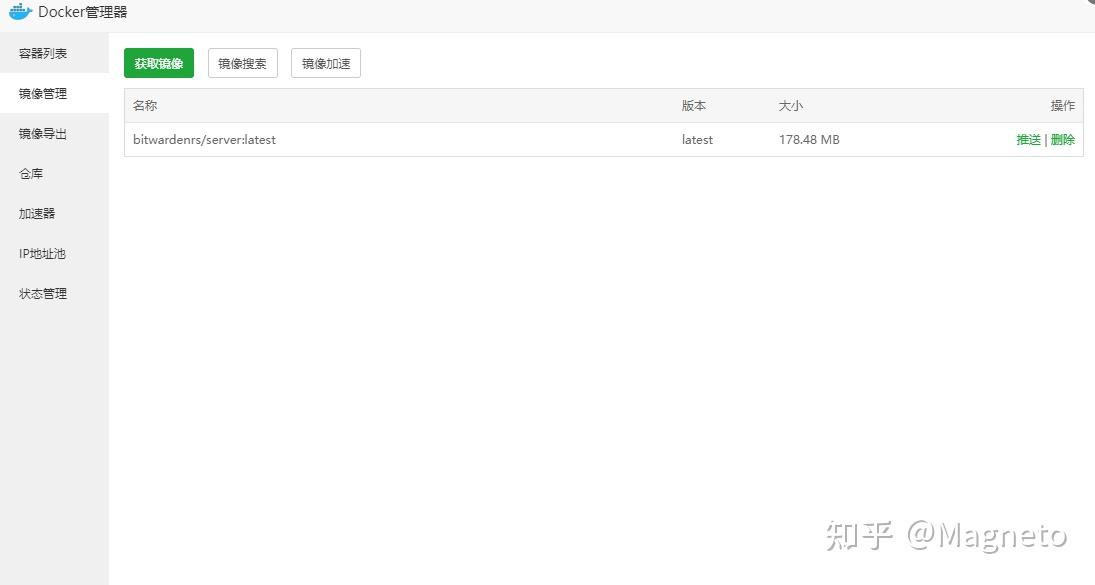Open the IP地址池 sidebar tab
The height and width of the screenshot is (585, 1095).
54,253
